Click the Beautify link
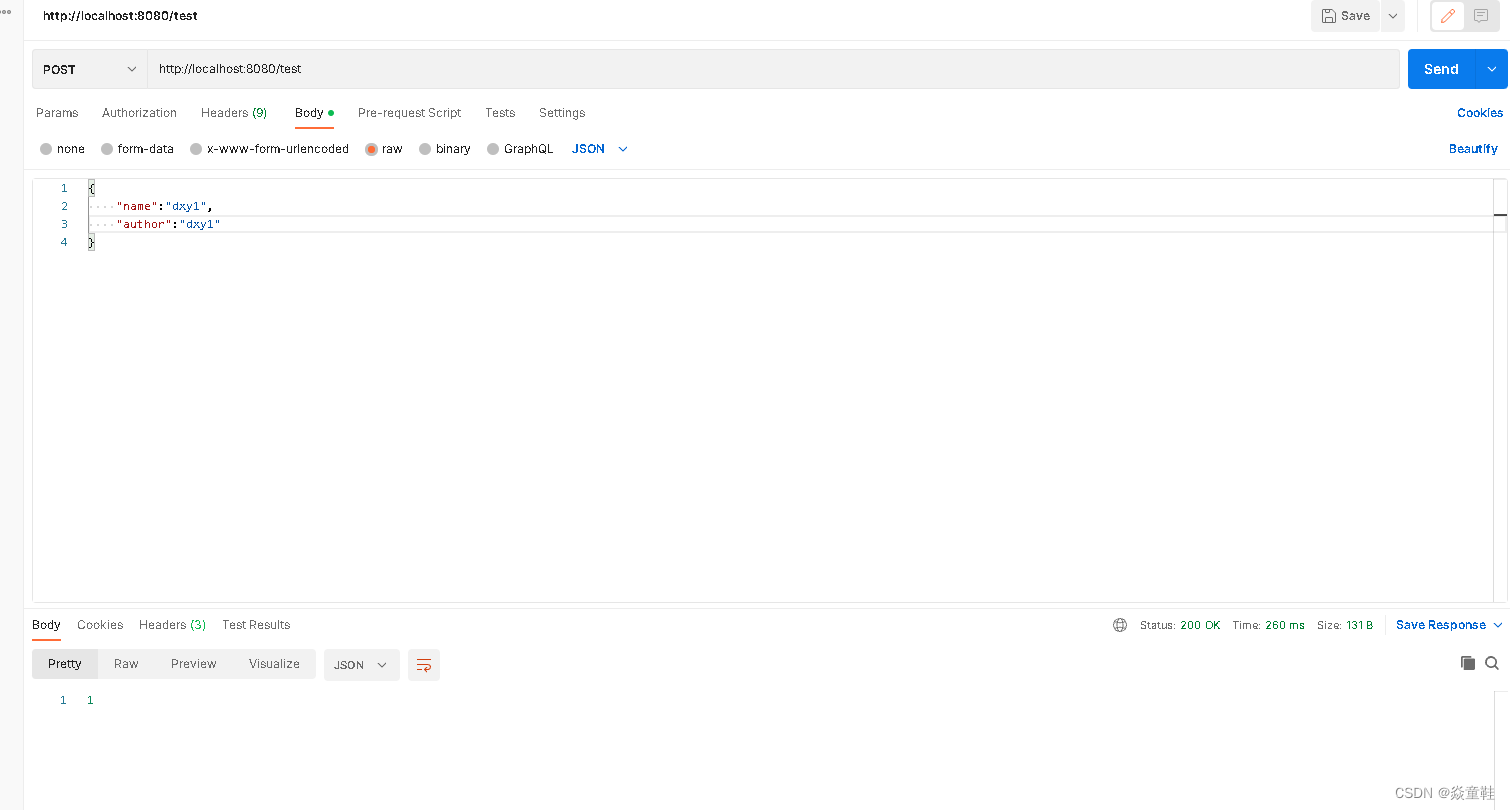The image size is (1510, 810). pyautogui.click(x=1473, y=149)
